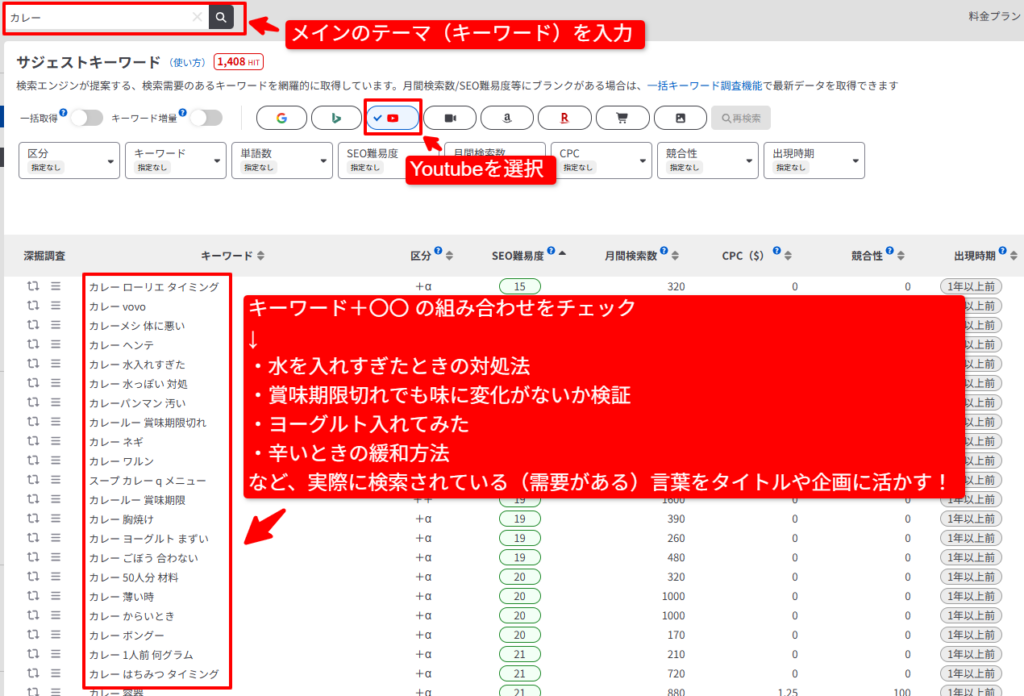This screenshot has height=696, width=1024.
Task: Open the 料金プラン link
Action: pos(995,17)
